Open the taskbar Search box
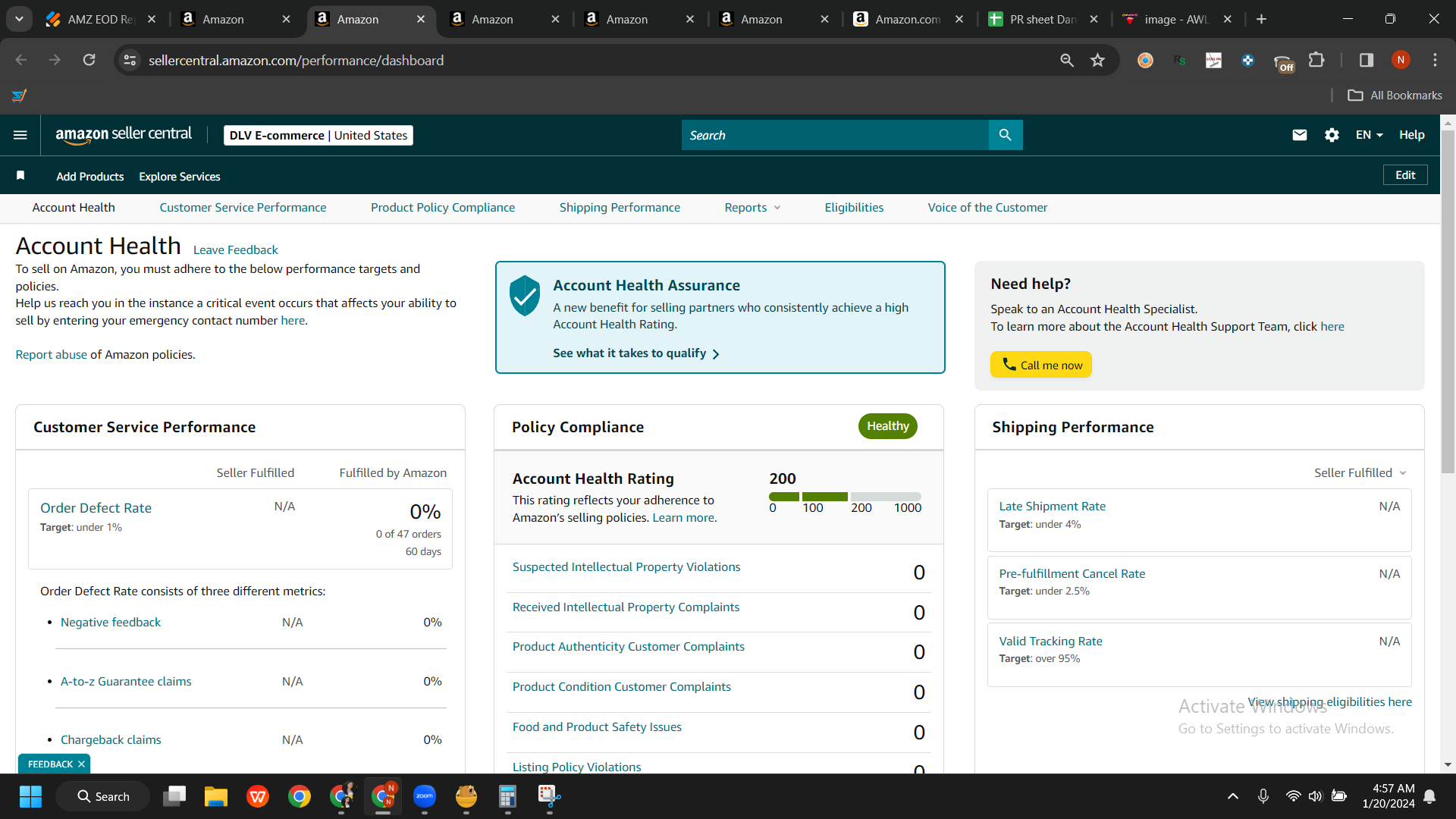 pyautogui.click(x=103, y=796)
